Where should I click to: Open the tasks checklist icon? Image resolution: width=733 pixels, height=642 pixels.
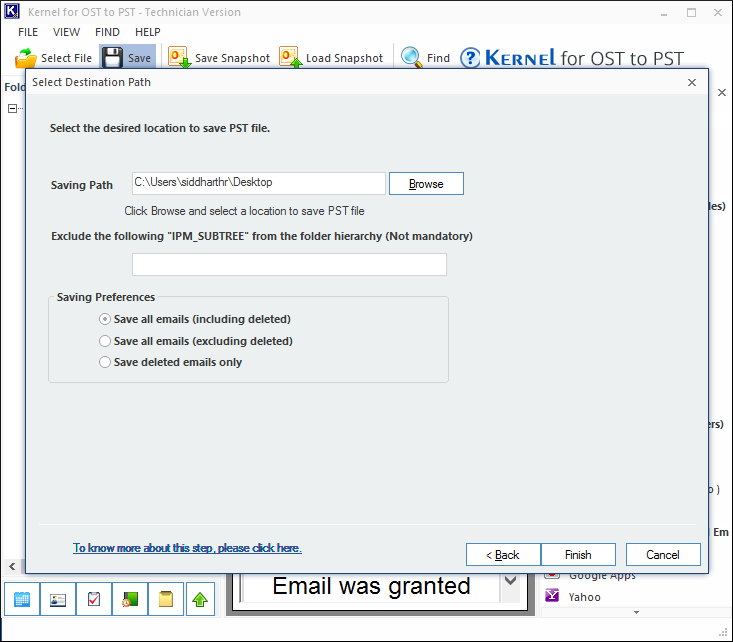[94, 599]
